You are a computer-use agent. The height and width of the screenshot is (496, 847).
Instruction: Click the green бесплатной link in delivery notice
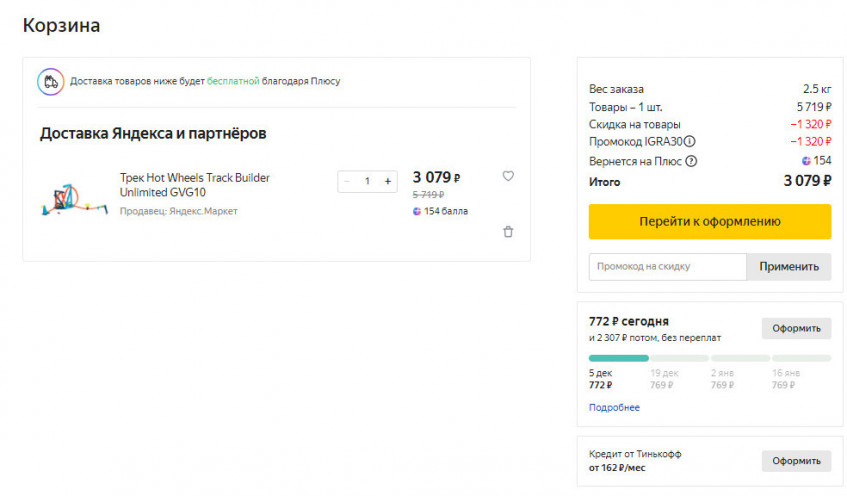coord(233,81)
